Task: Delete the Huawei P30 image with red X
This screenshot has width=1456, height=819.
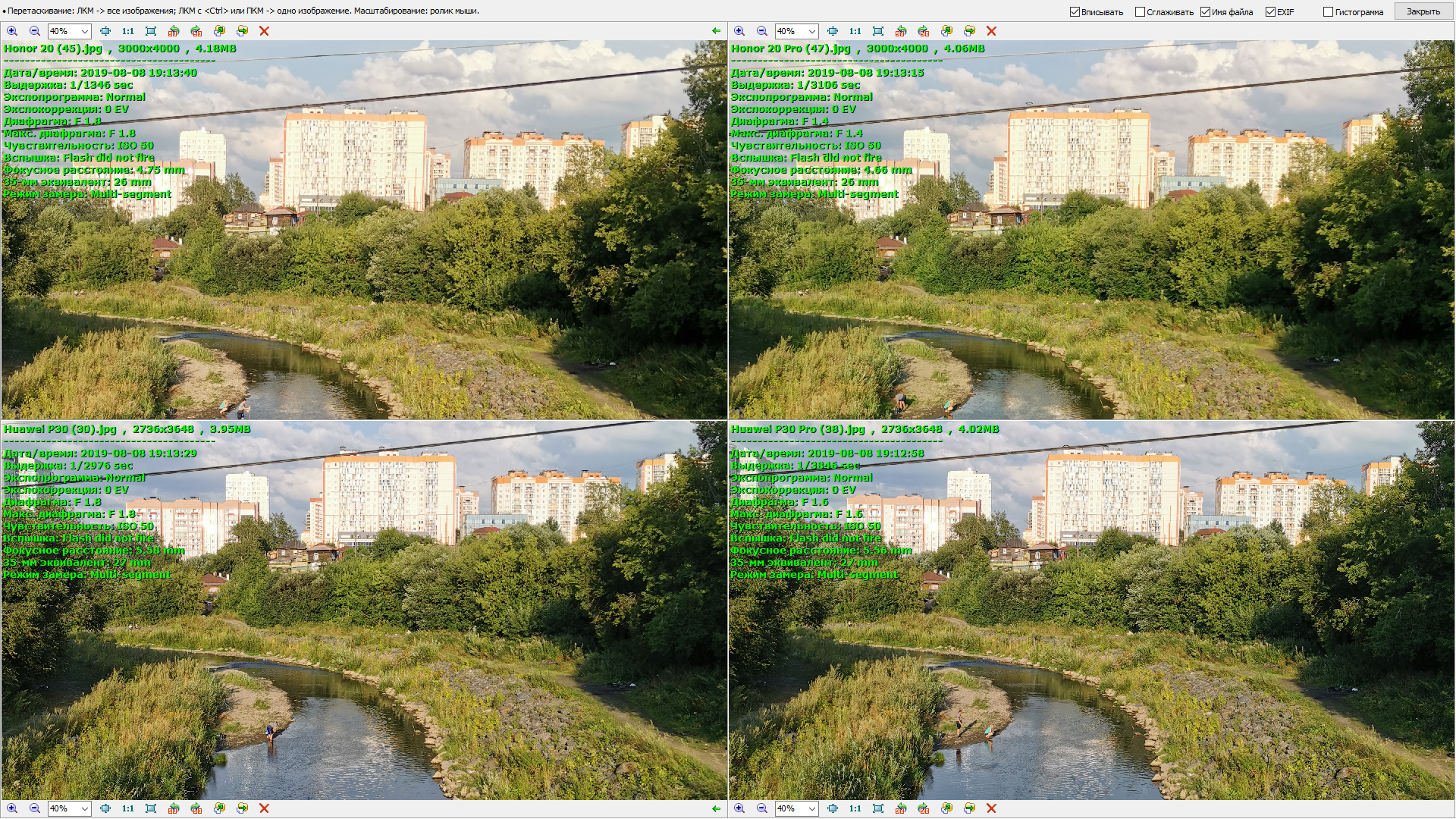Action: 264,808
